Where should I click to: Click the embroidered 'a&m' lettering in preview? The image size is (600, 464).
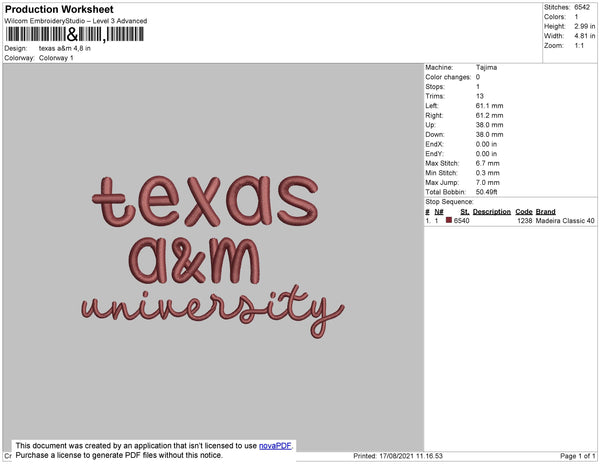[x=194, y=261]
